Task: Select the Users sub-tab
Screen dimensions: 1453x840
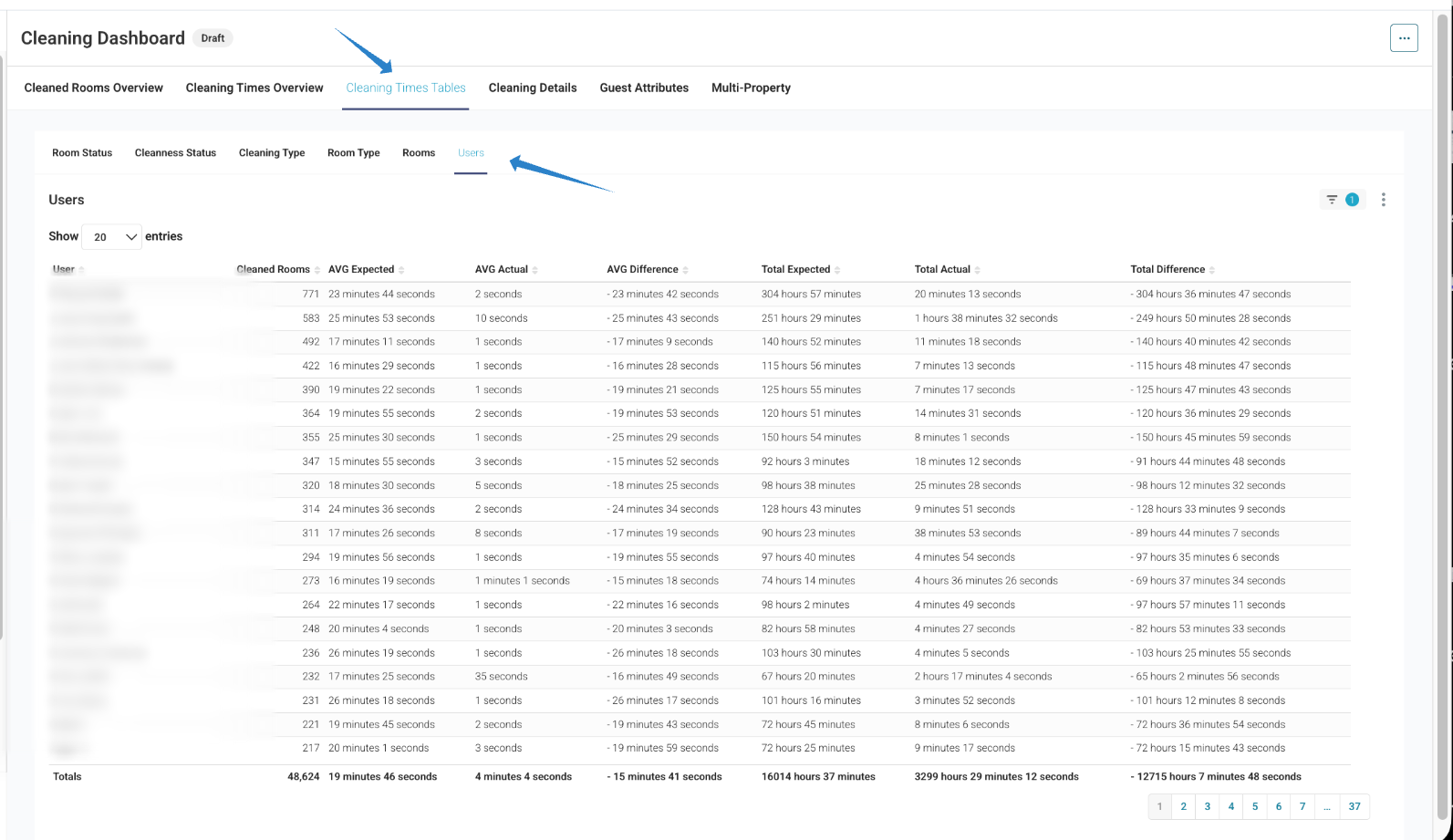Action: click(471, 153)
